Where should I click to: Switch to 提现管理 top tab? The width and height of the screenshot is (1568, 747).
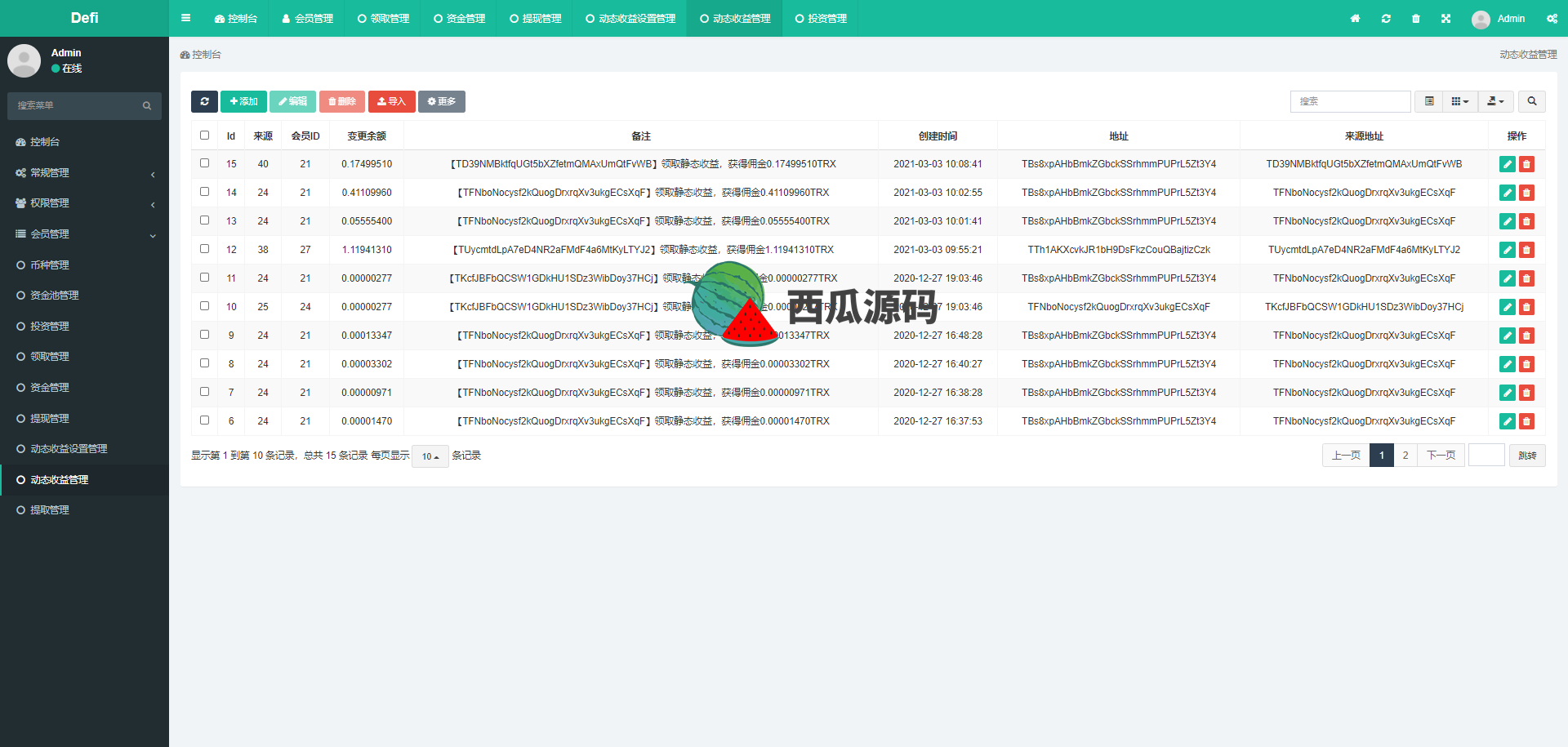(x=535, y=18)
